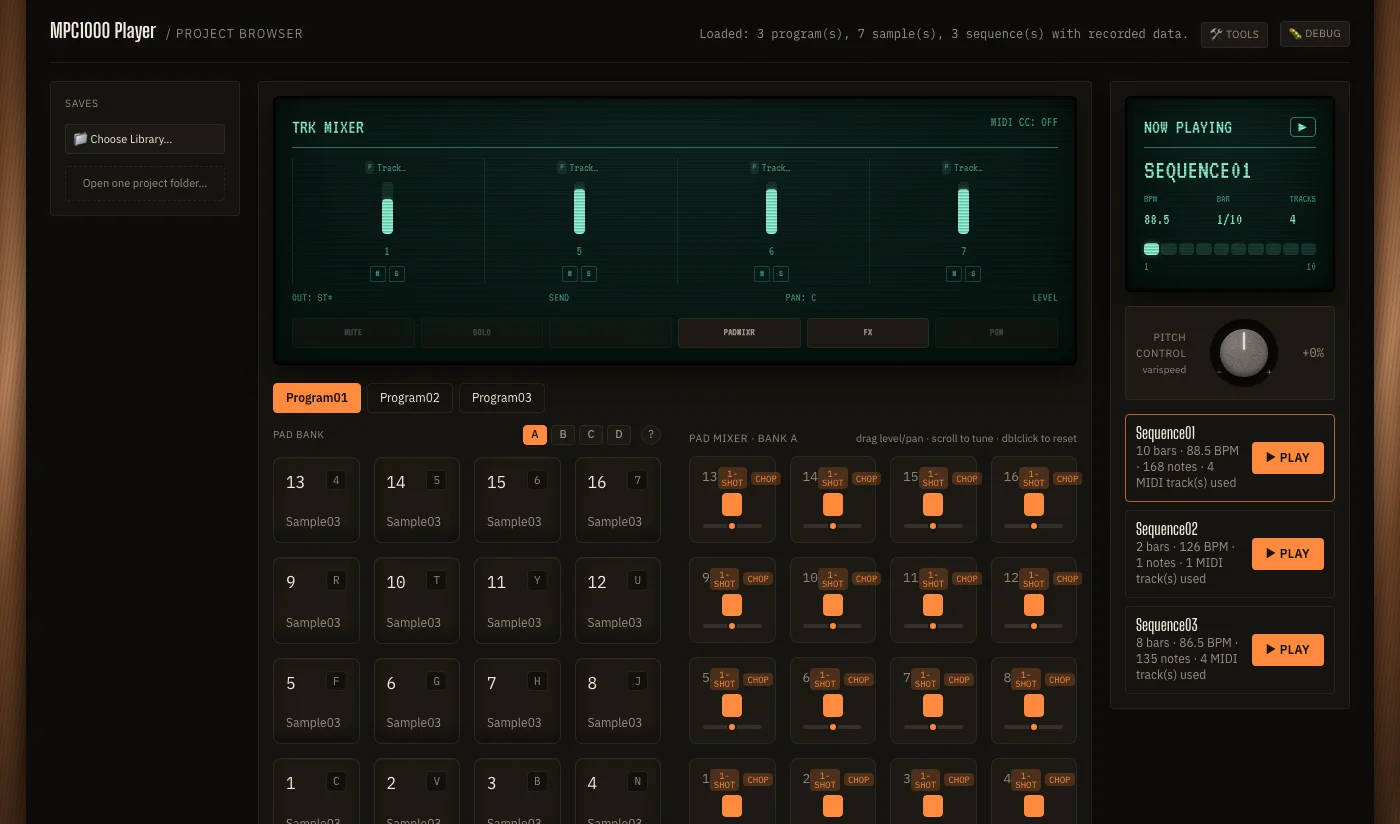Click the pan slider on mixer pad 12
The image size is (1400, 824).
(1034, 626)
